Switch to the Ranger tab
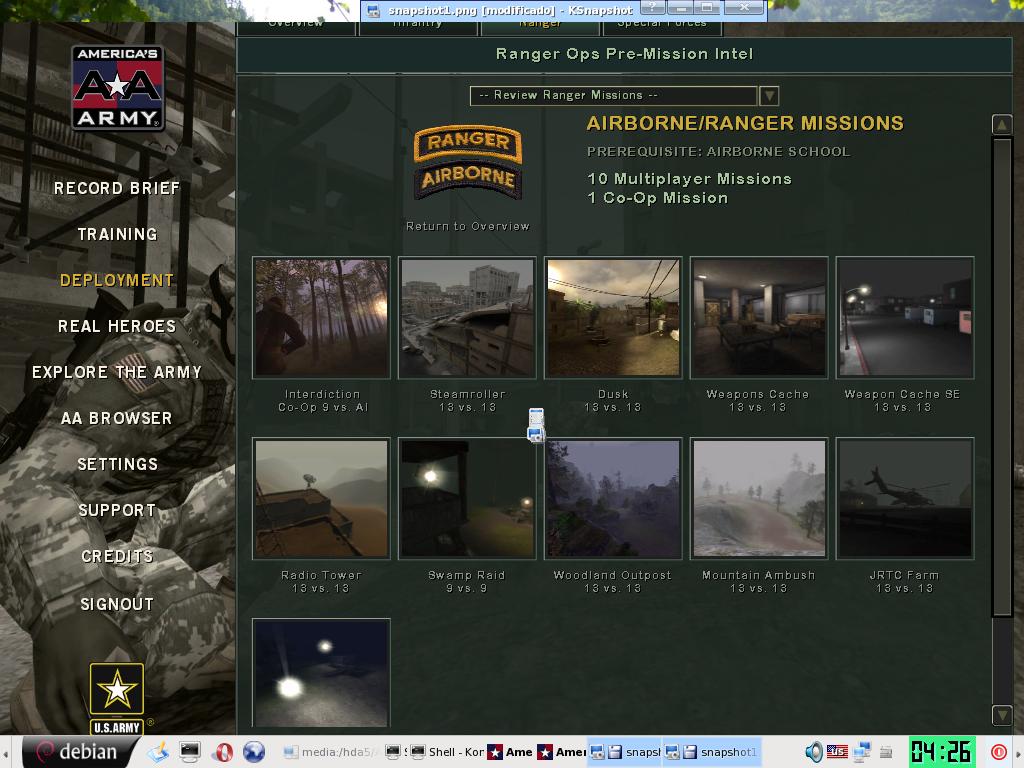 point(540,27)
